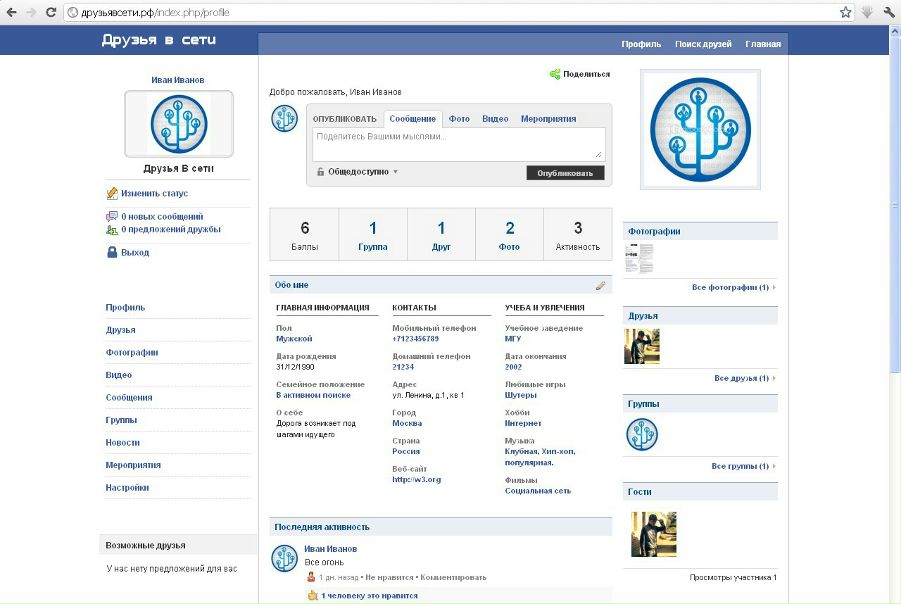Image resolution: width=901 pixels, height=604 pixels.
Task: Click the pencil icon beside Изменить статус
Action: click(112, 193)
